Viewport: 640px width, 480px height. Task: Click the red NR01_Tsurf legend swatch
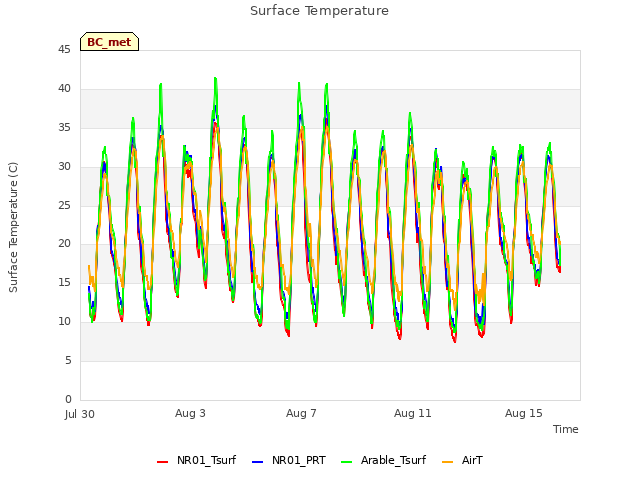click(162, 462)
